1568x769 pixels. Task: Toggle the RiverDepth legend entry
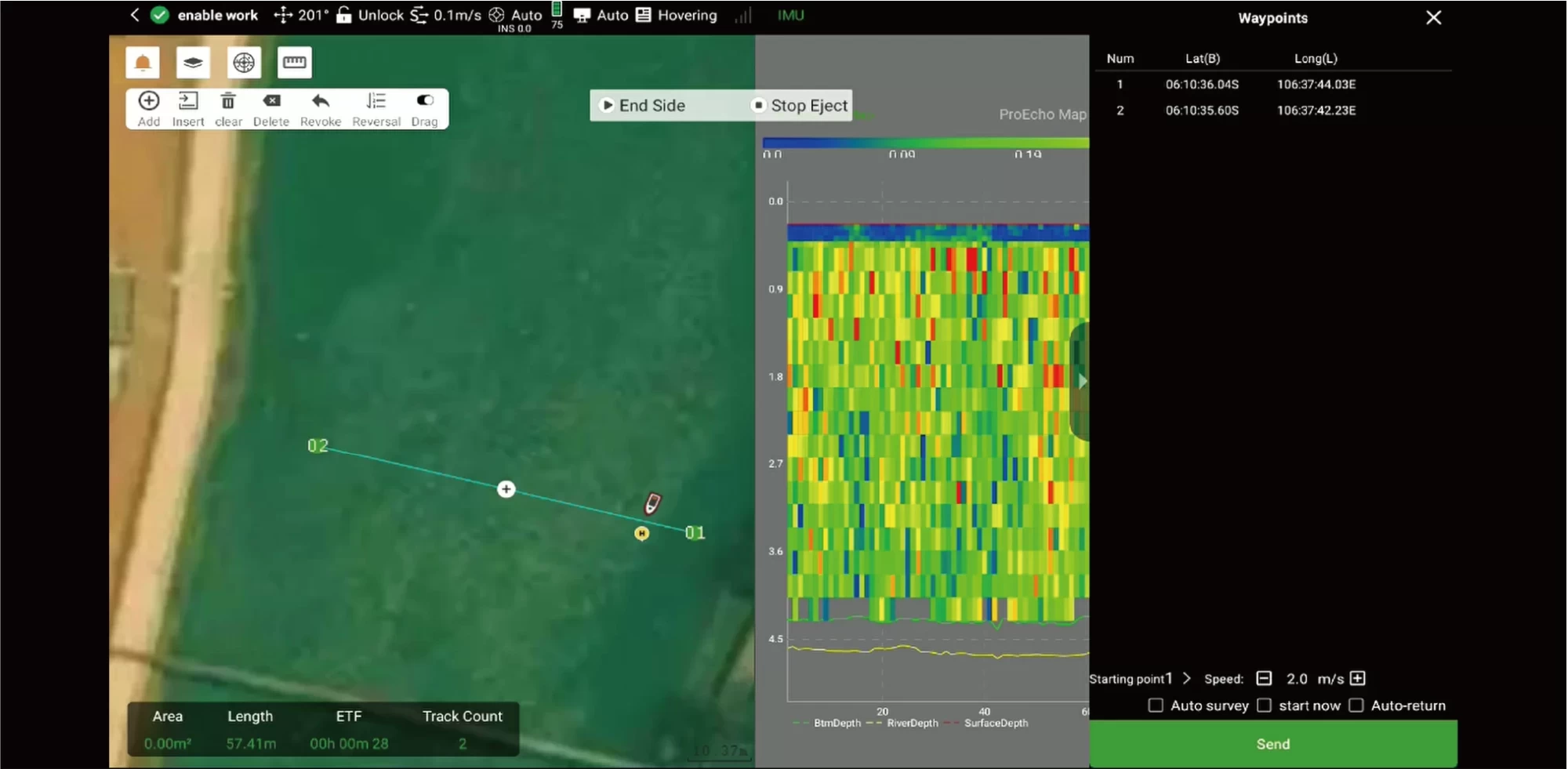pyautogui.click(x=902, y=723)
